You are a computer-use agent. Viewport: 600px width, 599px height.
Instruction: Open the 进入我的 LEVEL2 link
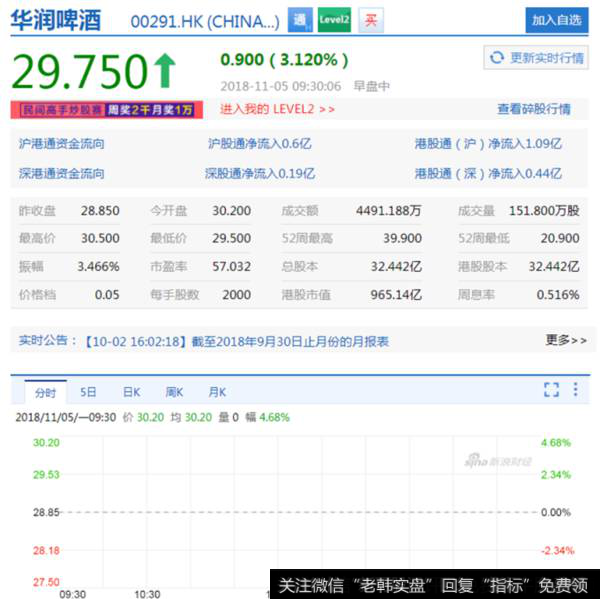click(277, 109)
